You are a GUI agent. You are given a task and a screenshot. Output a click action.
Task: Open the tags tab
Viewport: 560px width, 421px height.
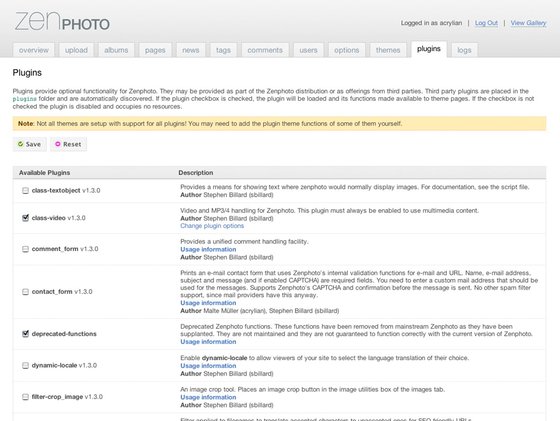click(x=223, y=50)
